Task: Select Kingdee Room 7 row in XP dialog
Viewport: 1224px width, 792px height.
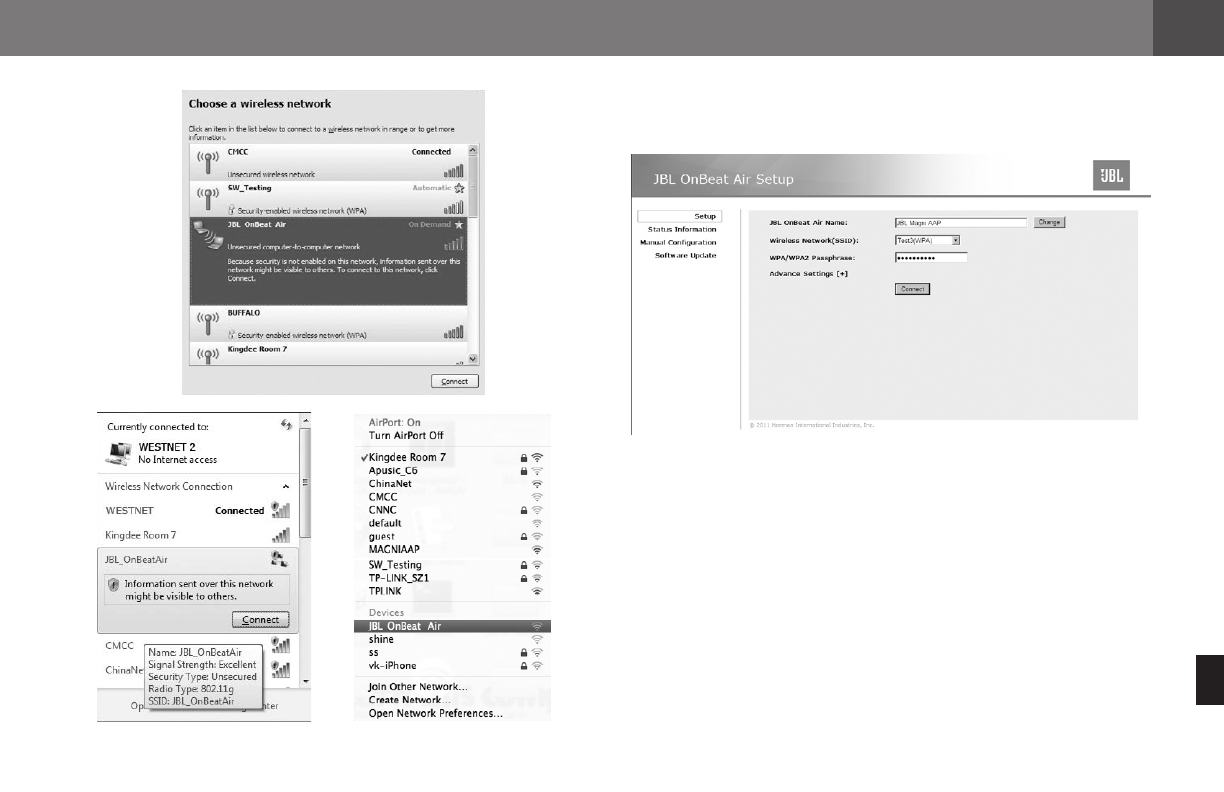Action: (x=328, y=354)
